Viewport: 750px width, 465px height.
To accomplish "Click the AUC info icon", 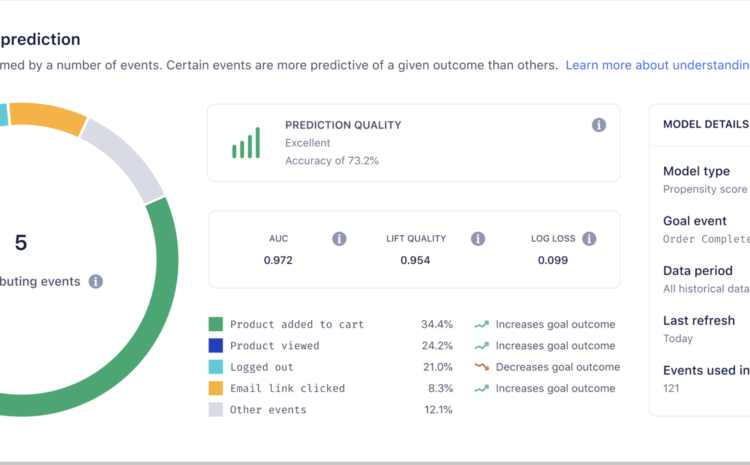I will pyautogui.click(x=339, y=238).
